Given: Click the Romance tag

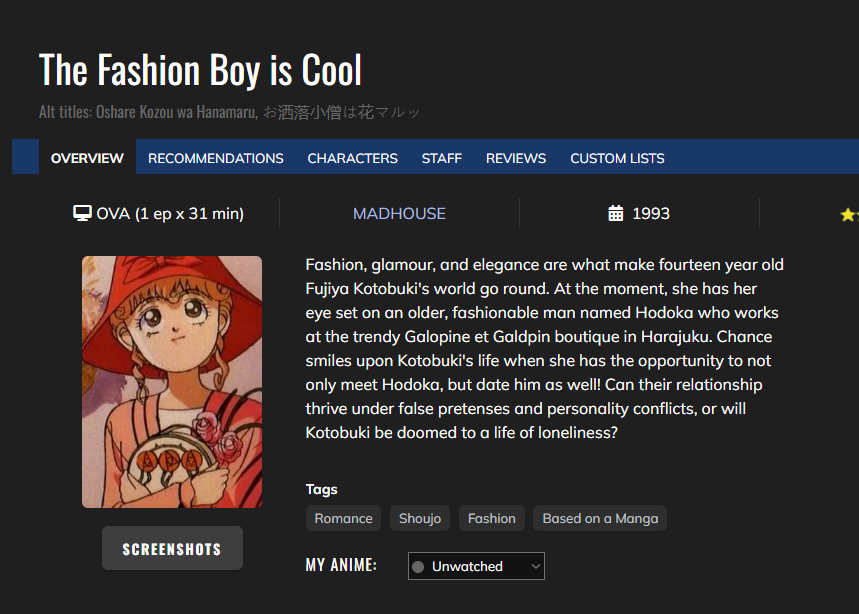Looking at the screenshot, I should coord(343,518).
